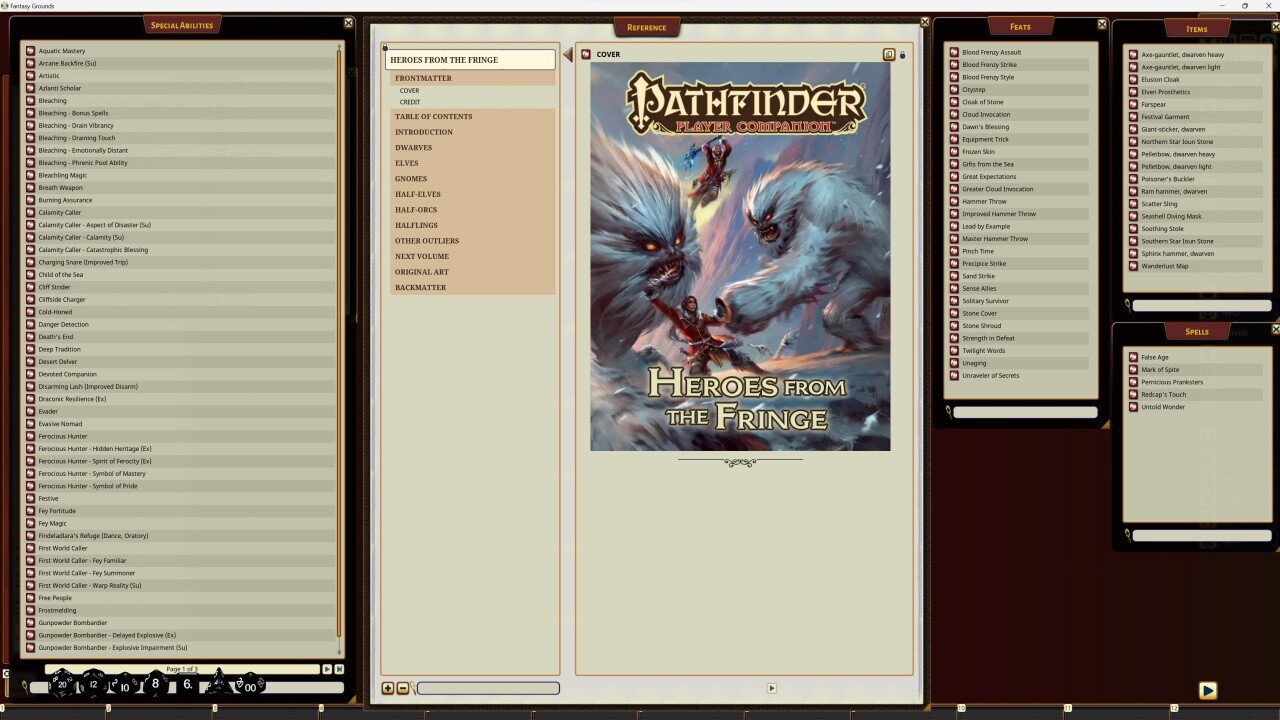Click the yellow play arrow bottom right

1207,690
